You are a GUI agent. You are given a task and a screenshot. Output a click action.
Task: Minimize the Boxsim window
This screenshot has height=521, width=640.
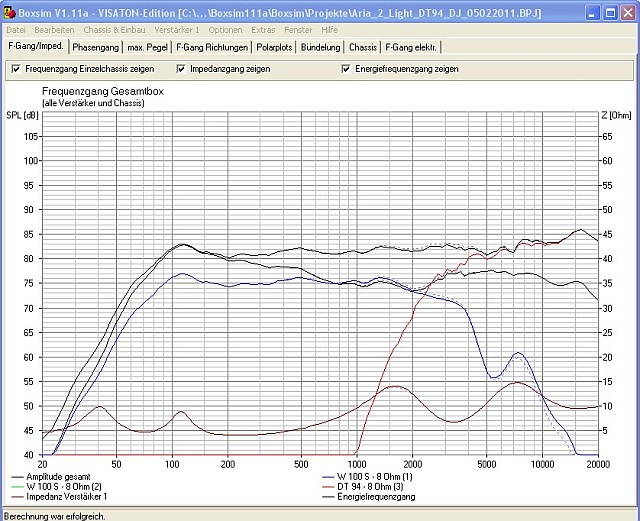point(592,13)
